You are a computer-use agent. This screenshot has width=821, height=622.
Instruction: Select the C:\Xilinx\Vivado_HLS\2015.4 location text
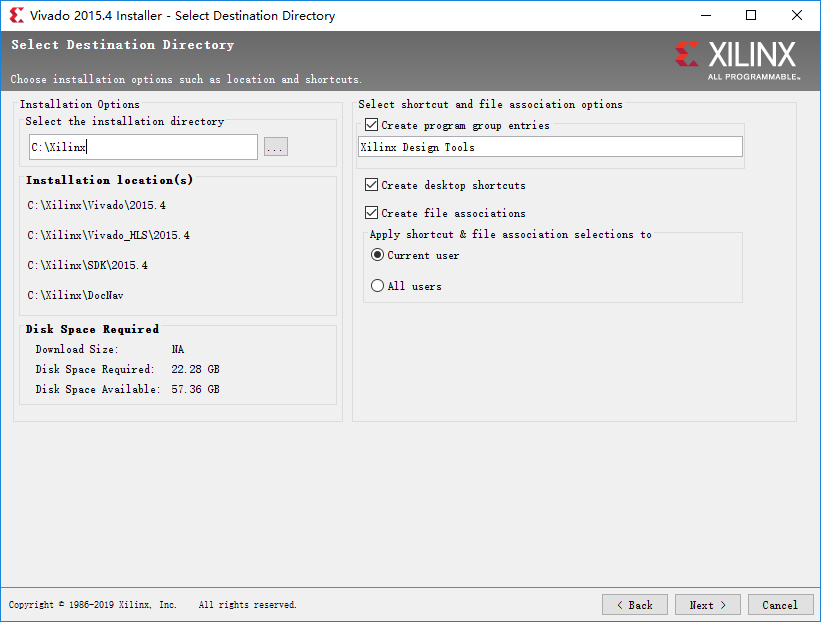[108, 235]
